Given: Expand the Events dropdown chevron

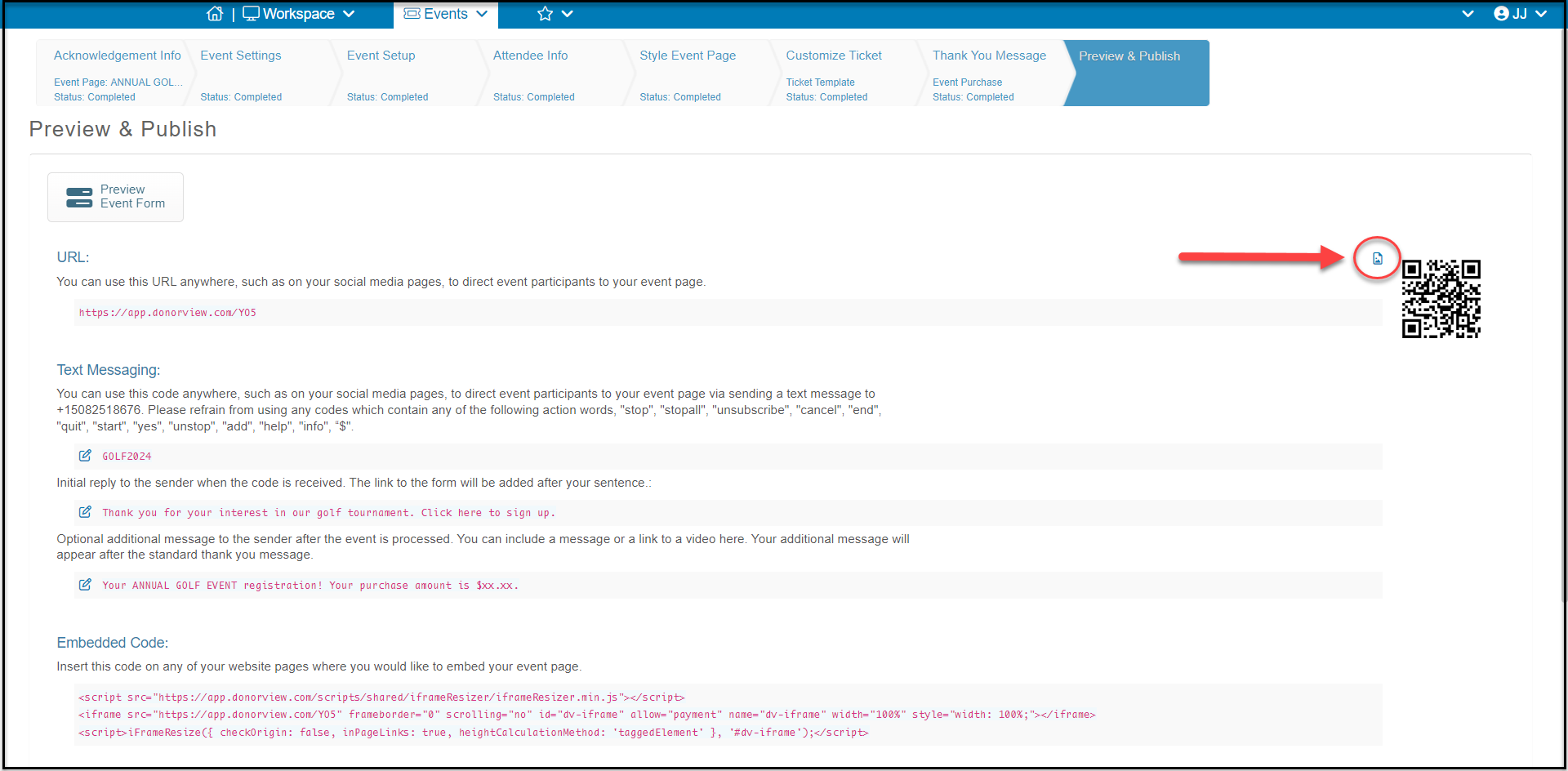Looking at the screenshot, I should [482, 14].
